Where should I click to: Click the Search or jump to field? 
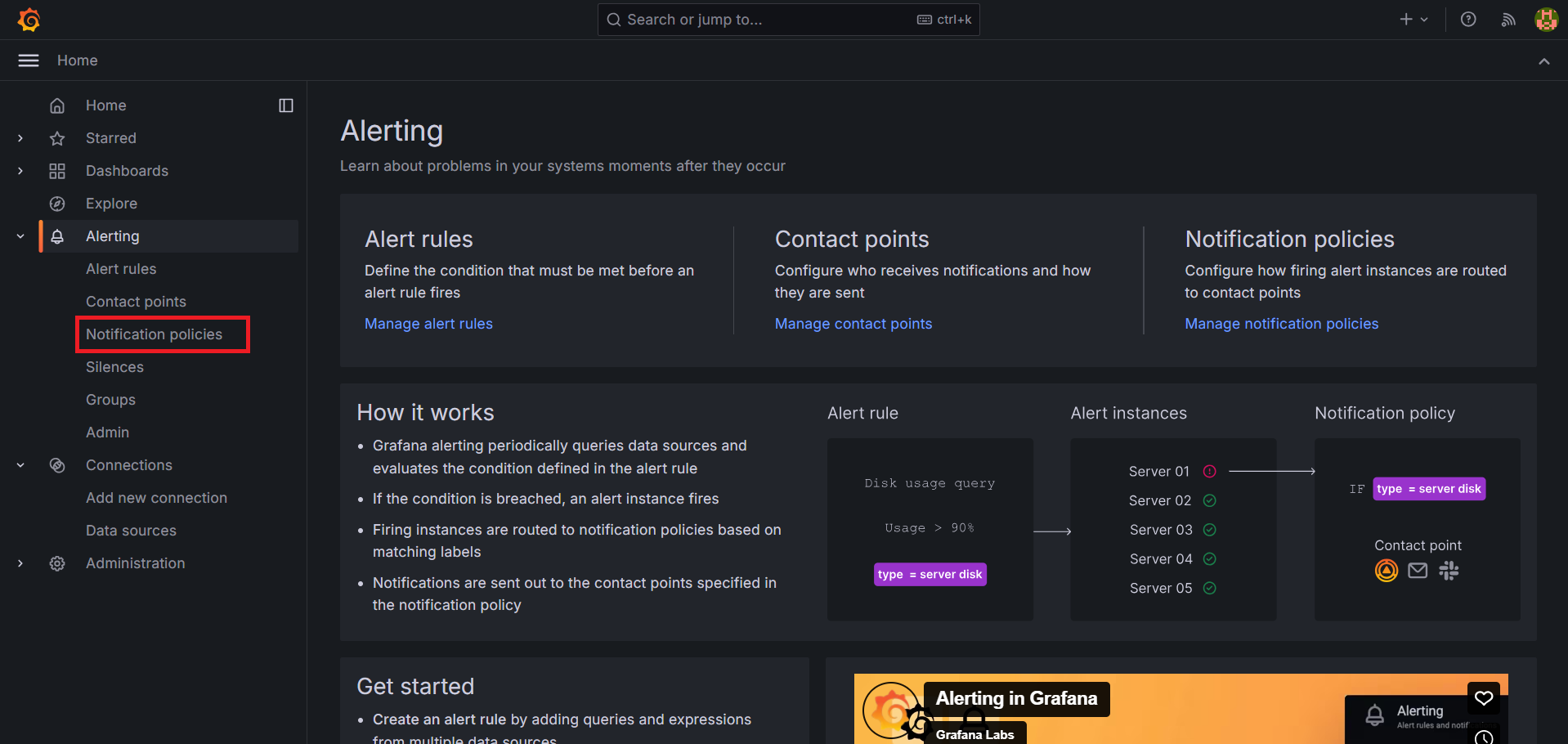(768, 20)
